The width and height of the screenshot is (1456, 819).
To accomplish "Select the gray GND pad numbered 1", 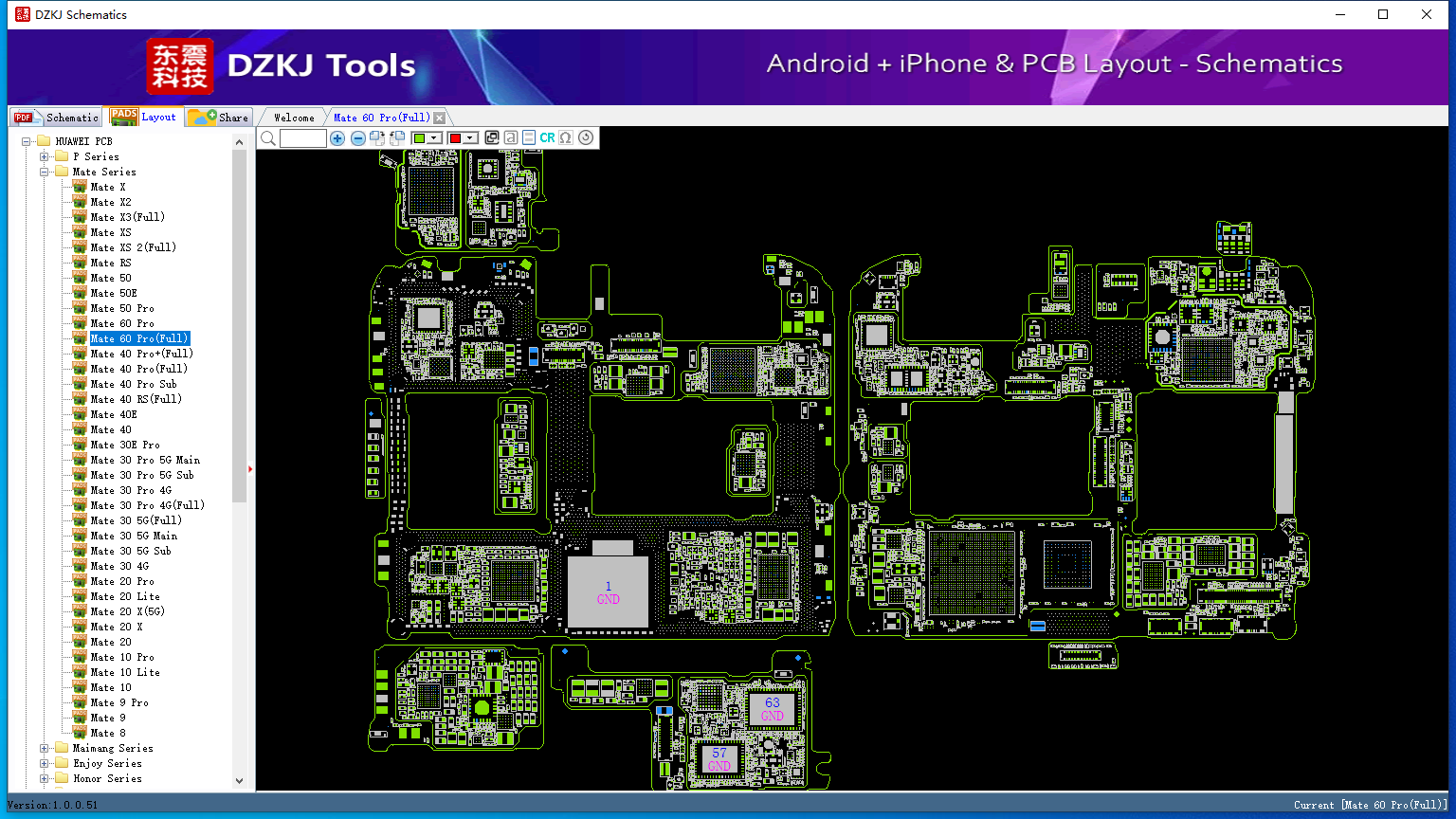I will pos(609,592).
